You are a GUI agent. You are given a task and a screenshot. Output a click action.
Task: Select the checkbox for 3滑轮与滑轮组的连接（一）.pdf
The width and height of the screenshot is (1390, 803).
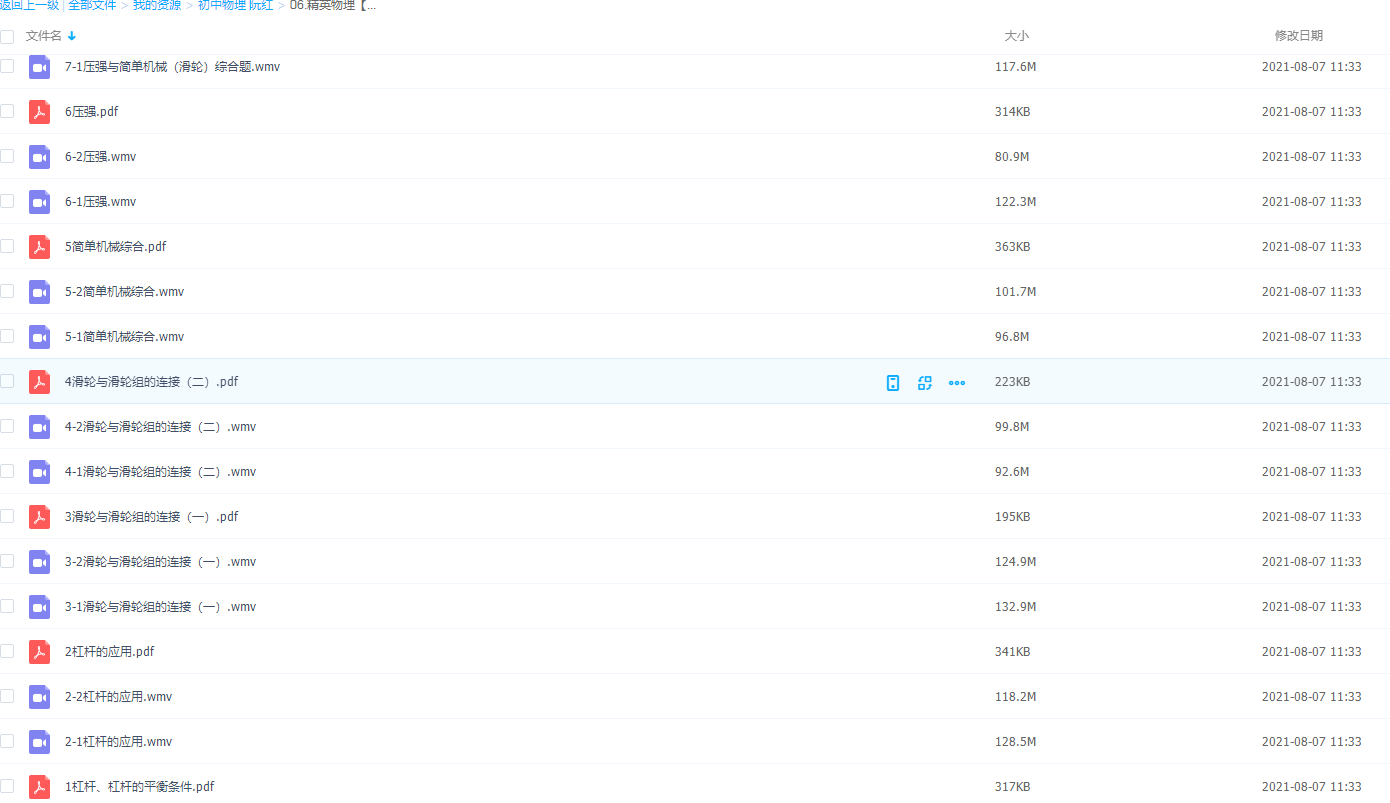[x=7, y=516]
